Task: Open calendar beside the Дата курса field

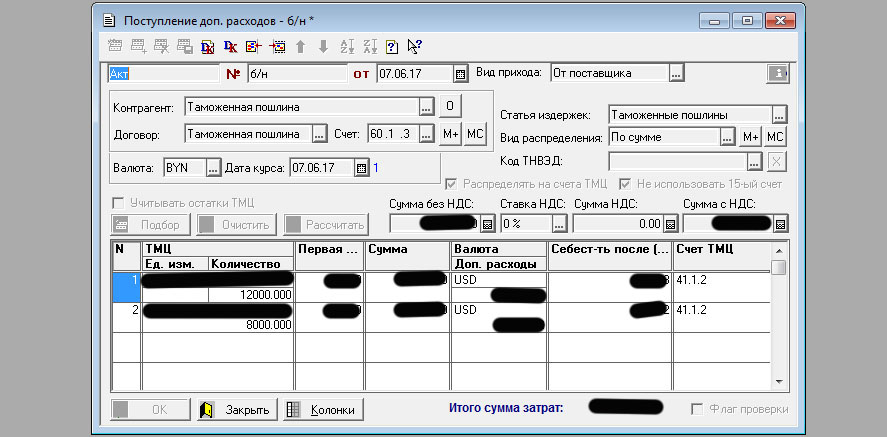Action: 362,168
